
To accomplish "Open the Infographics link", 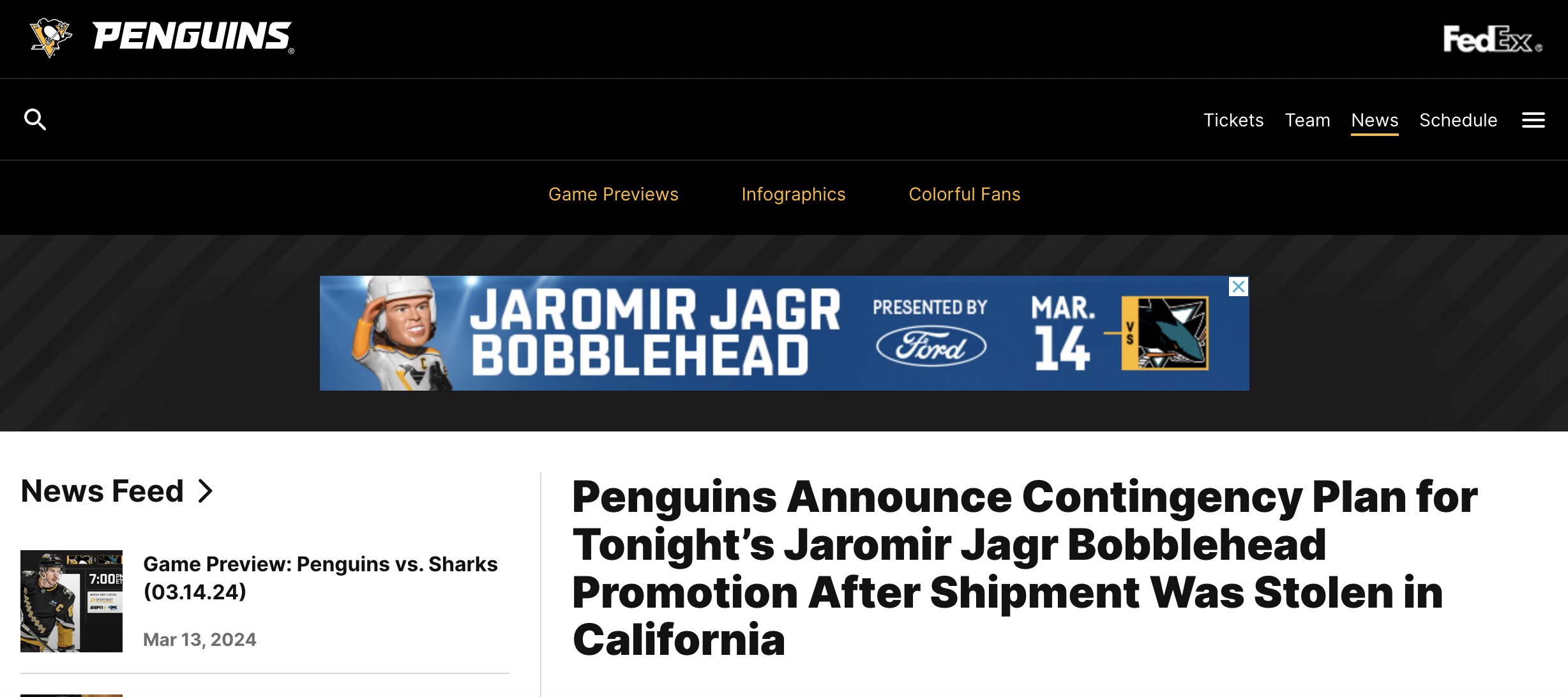I will tap(793, 194).
